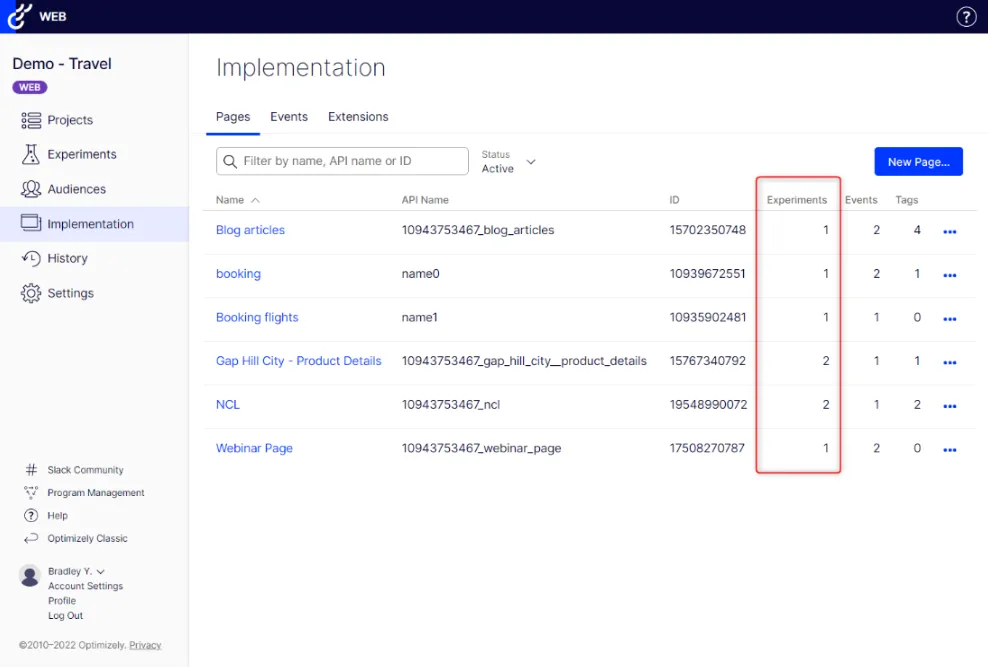Open the Booking flights page link
Image resolution: width=988 pixels, height=667 pixels.
(x=257, y=317)
